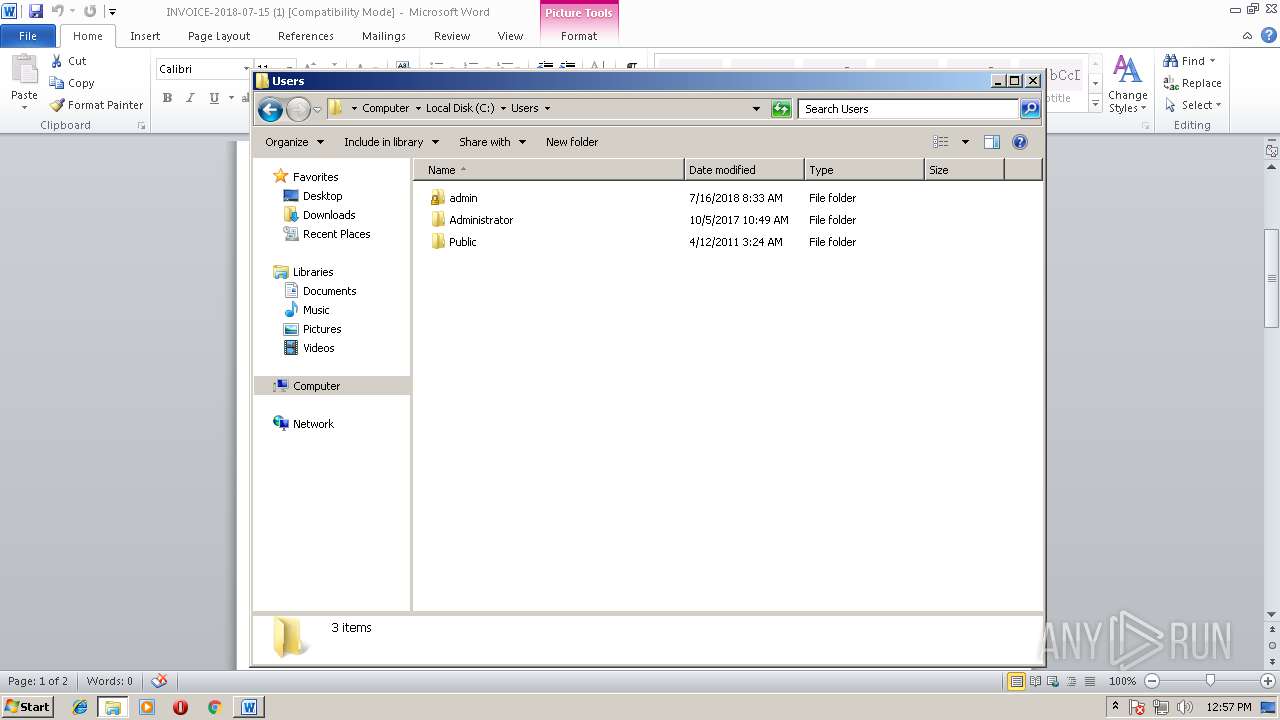
Task: Open the Administrator folder
Action: 472,220
